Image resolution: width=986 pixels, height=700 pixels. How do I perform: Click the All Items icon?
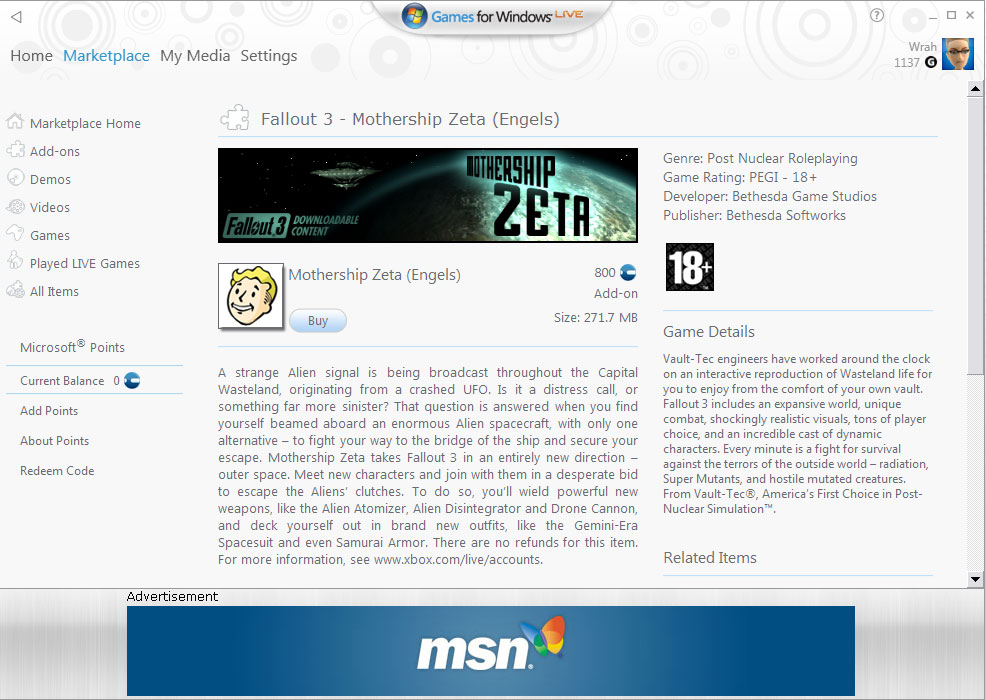point(15,289)
